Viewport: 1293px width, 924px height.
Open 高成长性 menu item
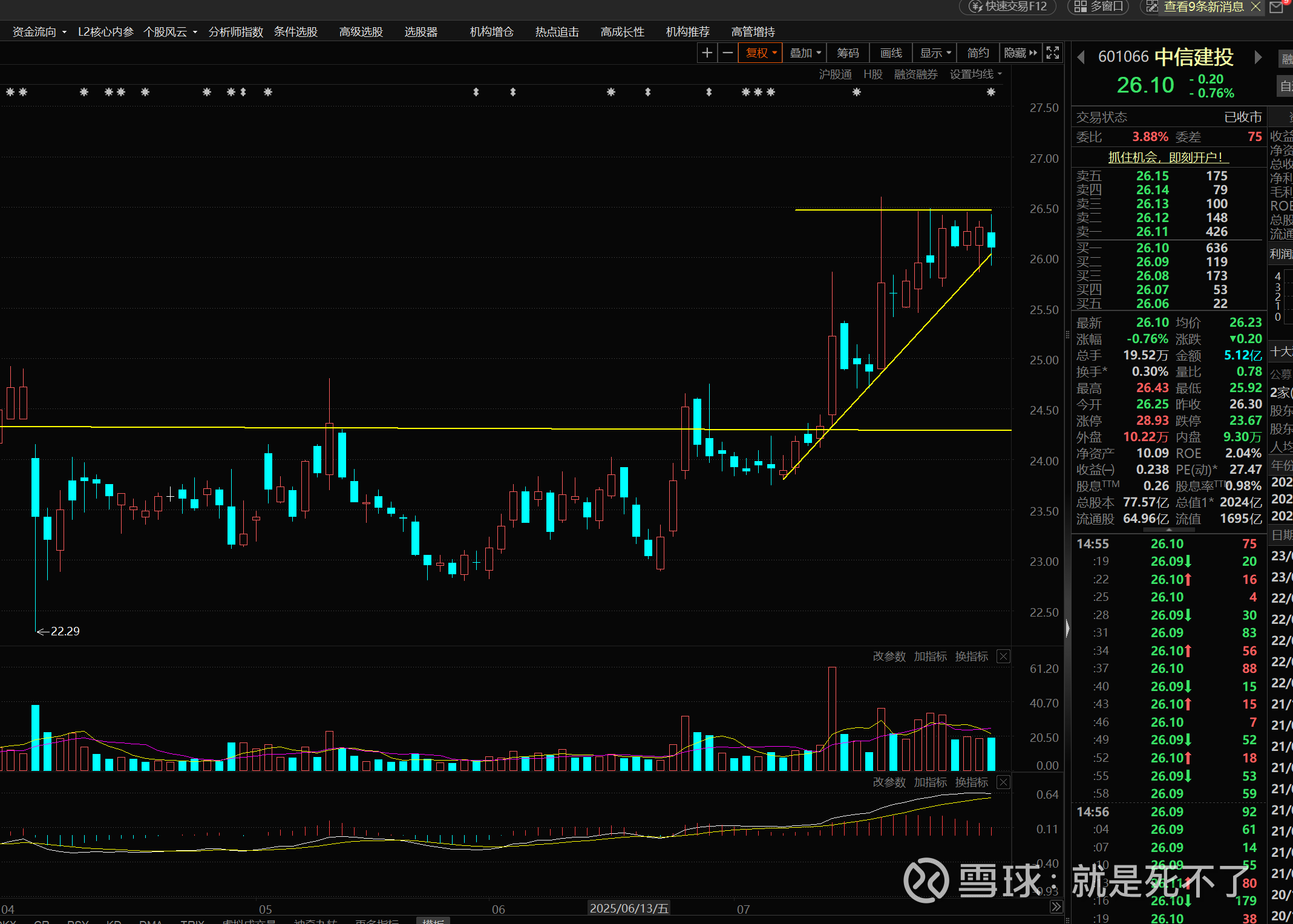tap(623, 31)
